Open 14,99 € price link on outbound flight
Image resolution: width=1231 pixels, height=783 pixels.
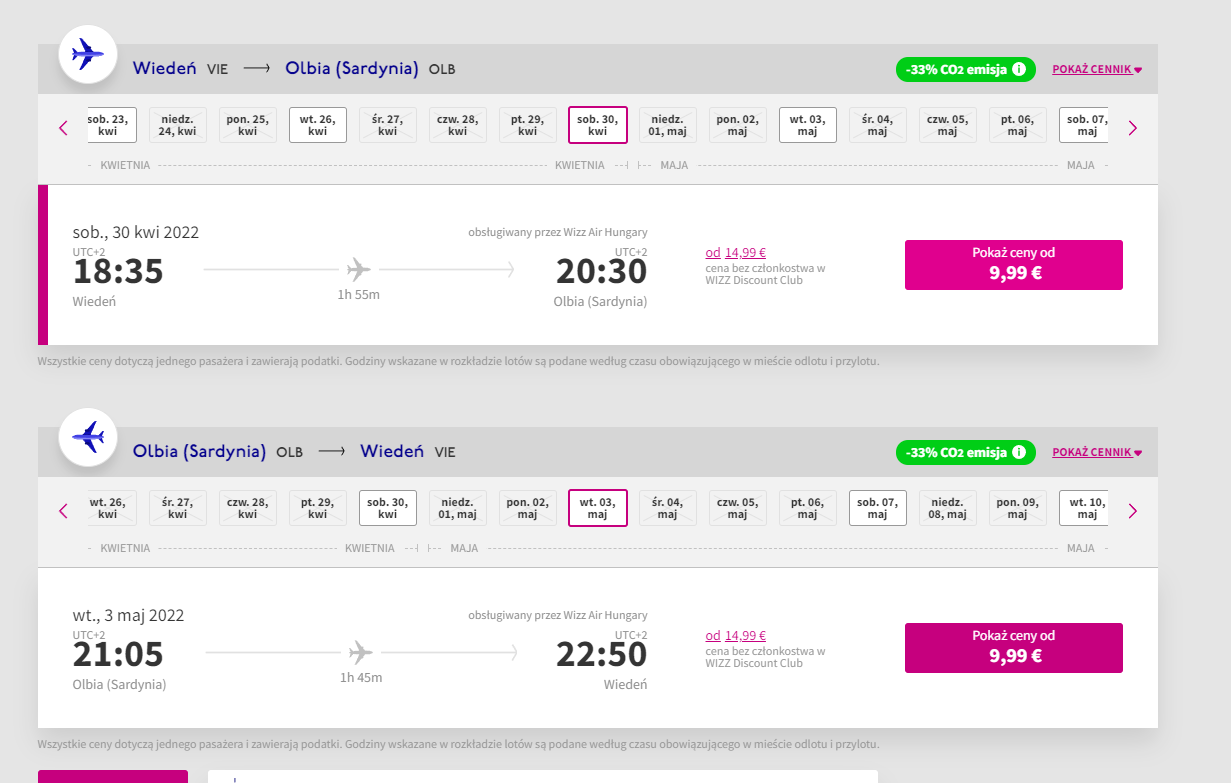coord(745,253)
